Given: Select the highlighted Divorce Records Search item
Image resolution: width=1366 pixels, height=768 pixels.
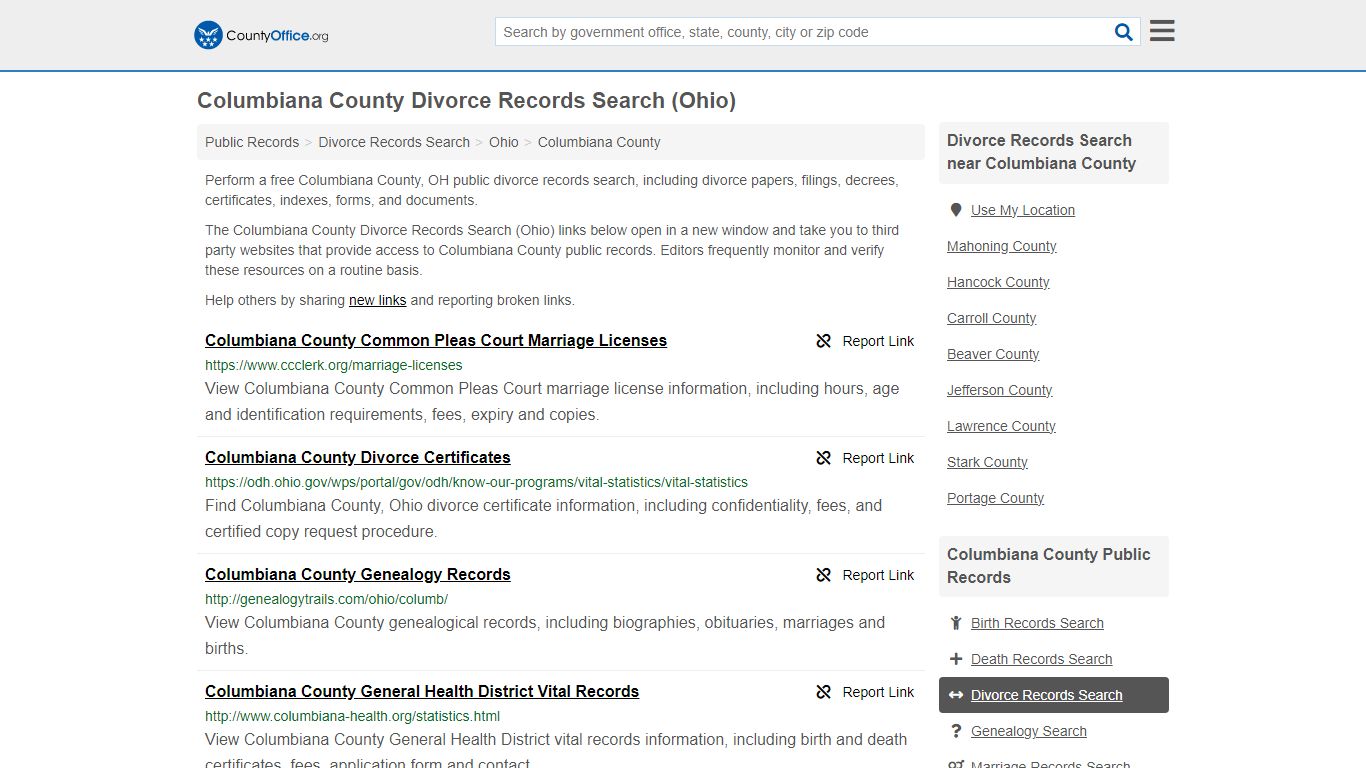Looking at the screenshot, I should click(1054, 695).
